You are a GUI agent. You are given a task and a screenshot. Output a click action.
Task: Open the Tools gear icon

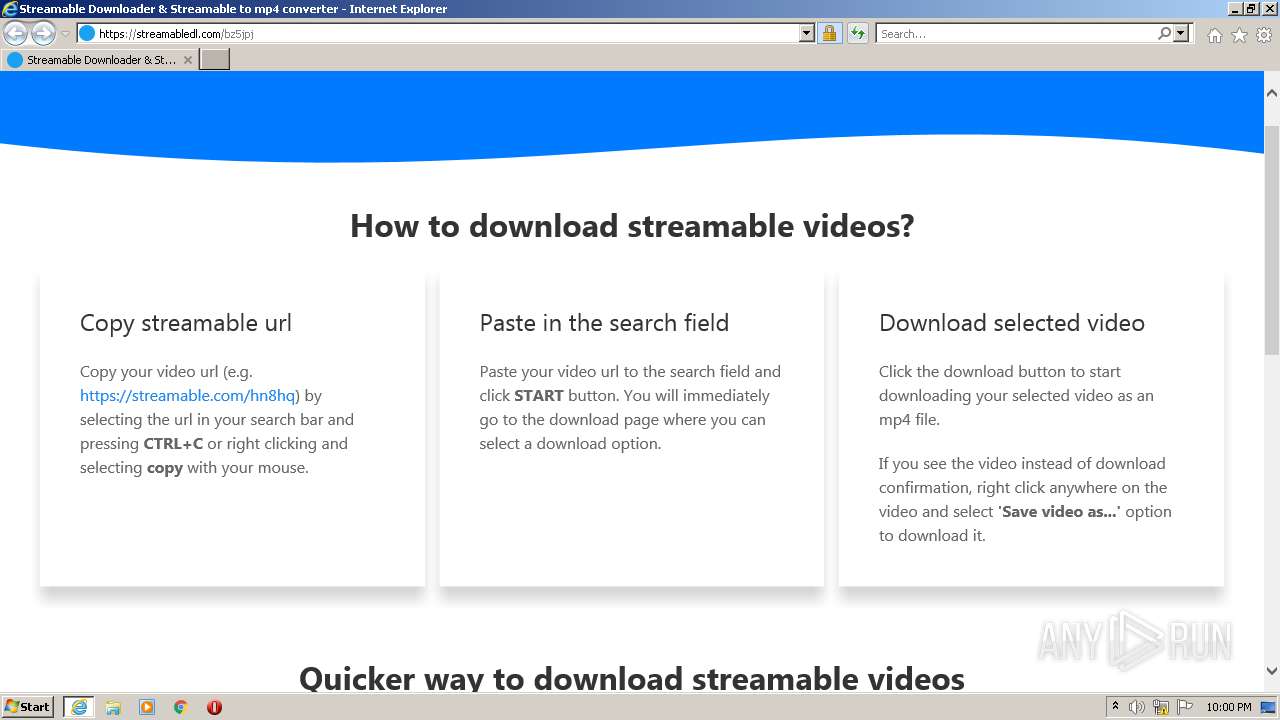pos(1264,35)
